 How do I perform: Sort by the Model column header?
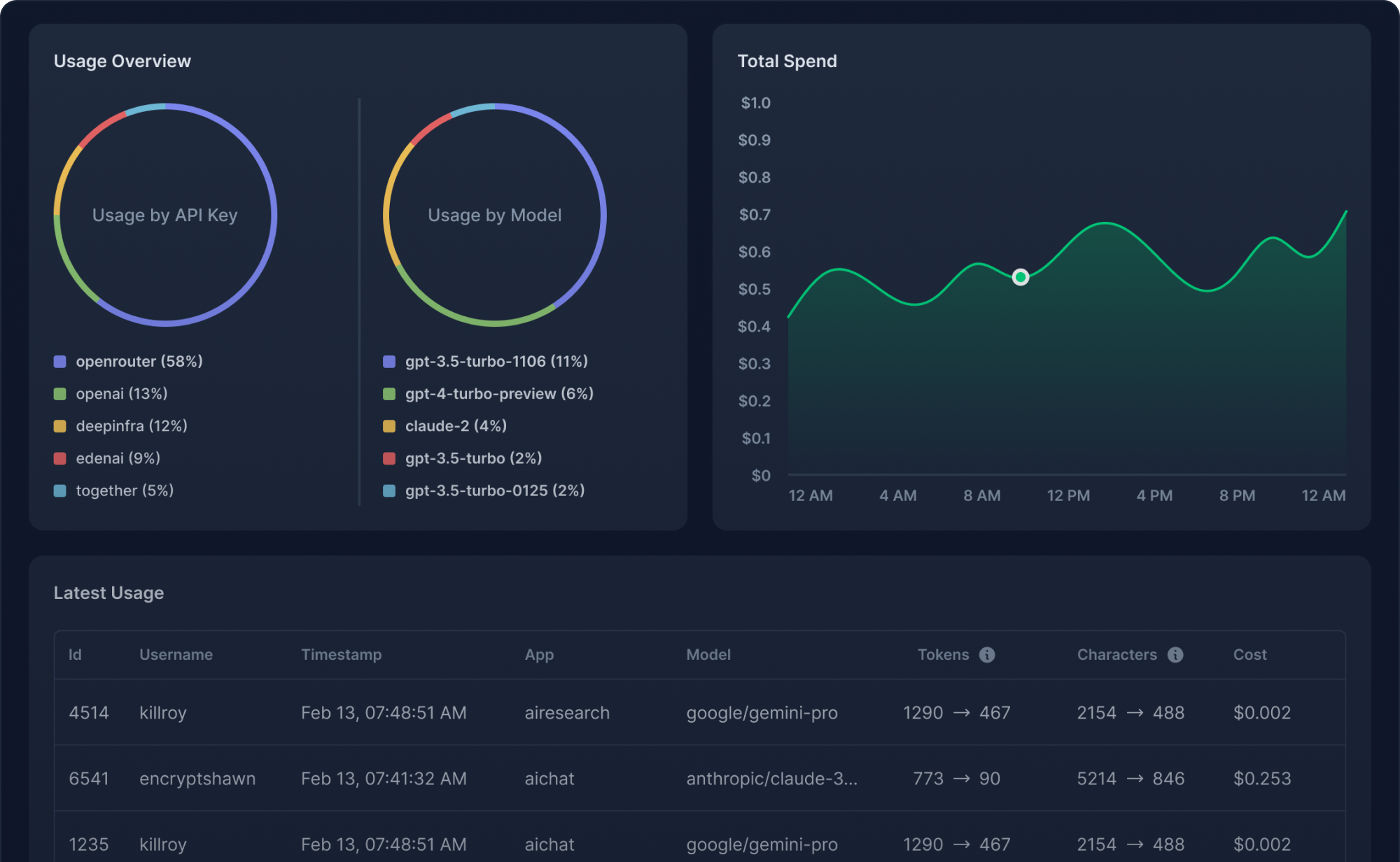[x=708, y=654]
